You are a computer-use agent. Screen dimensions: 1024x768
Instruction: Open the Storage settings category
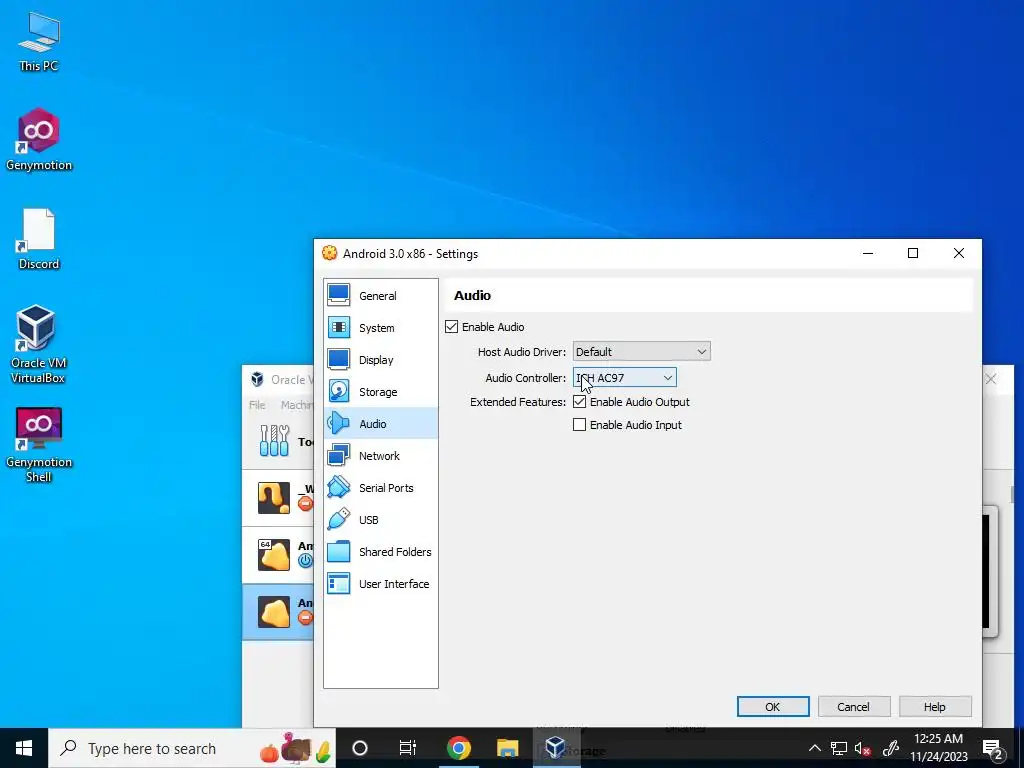point(380,392)
